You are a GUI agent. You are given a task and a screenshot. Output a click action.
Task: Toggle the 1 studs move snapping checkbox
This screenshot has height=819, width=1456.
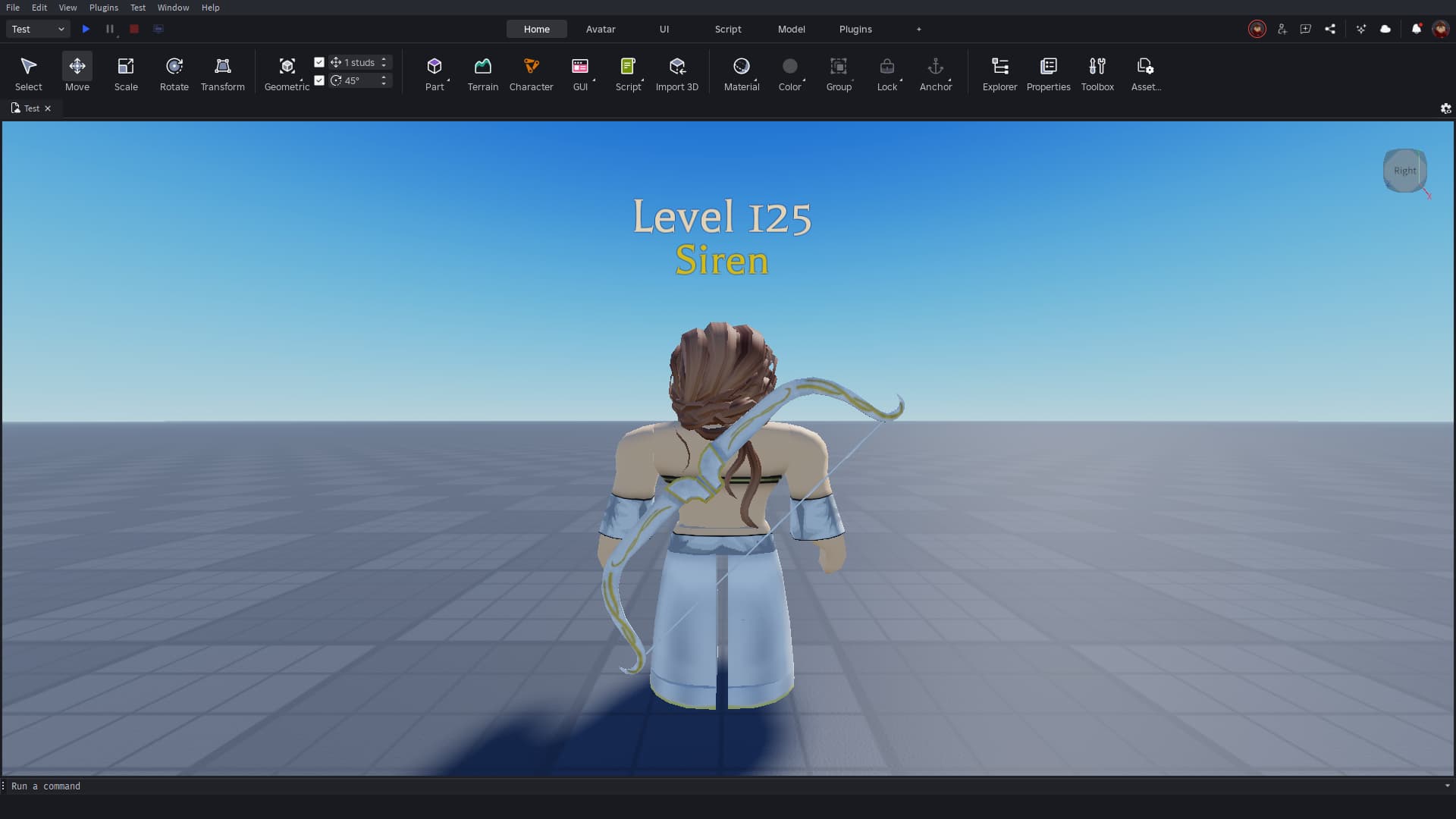tap(319, 62)
